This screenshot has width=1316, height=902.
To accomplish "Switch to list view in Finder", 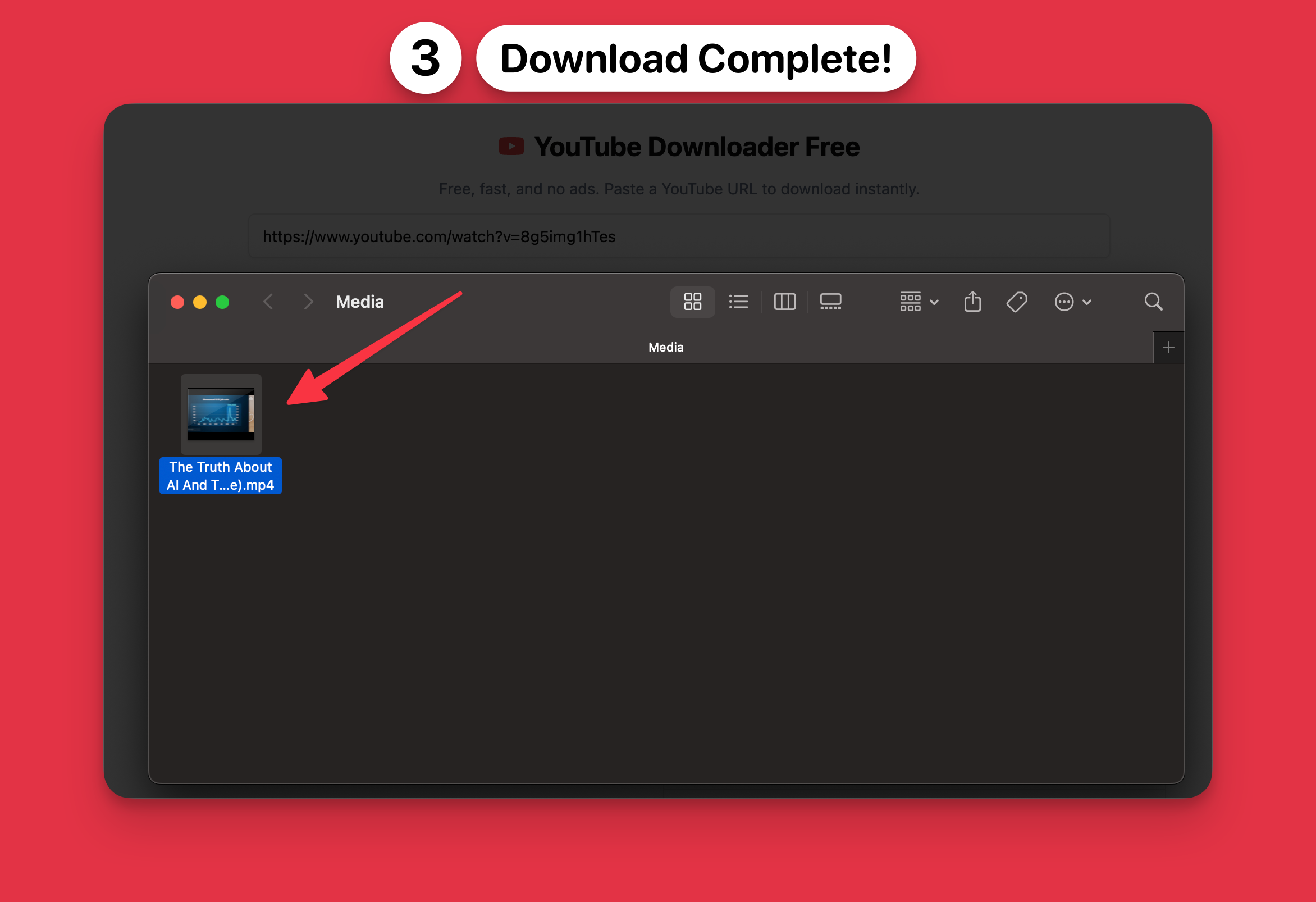I will tap(738, 302).
